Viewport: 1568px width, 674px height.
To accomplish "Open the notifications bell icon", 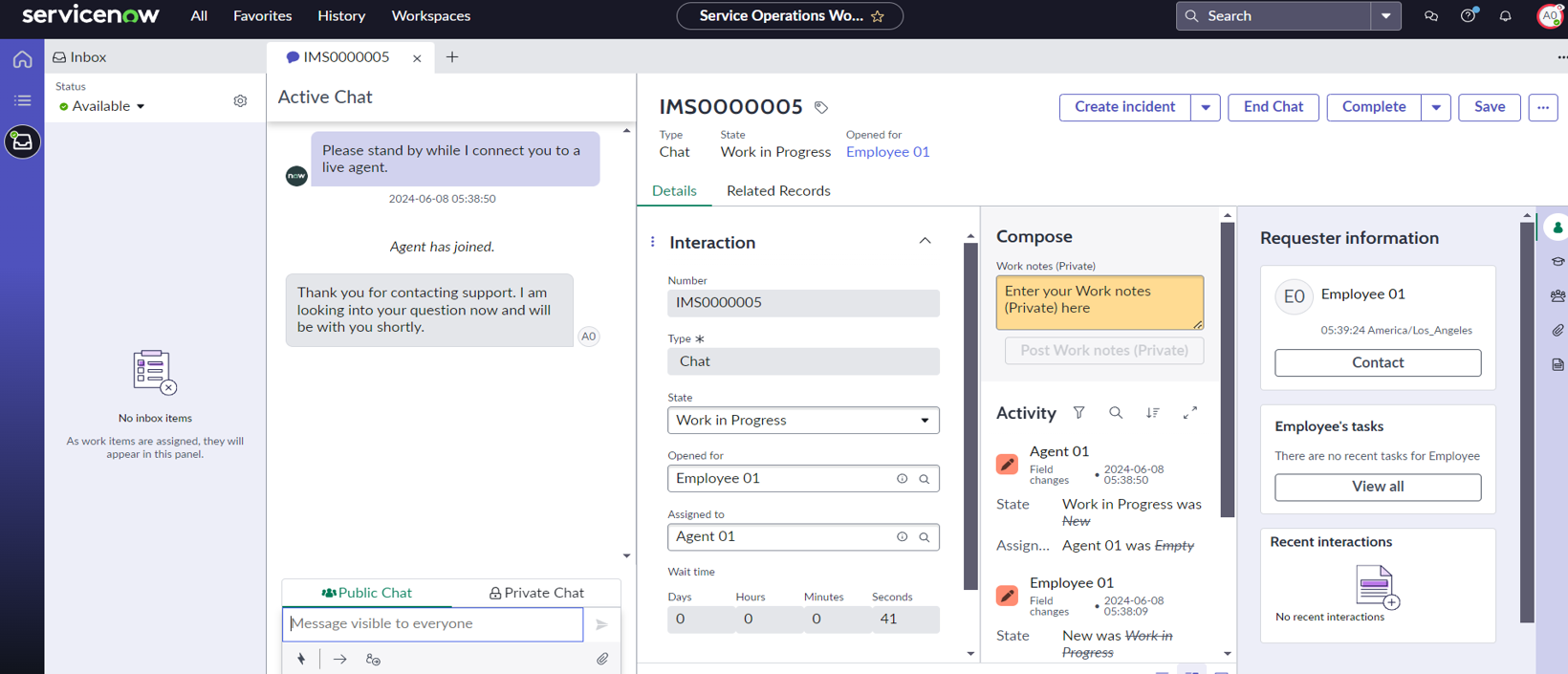I will [x=1505, y=16].
